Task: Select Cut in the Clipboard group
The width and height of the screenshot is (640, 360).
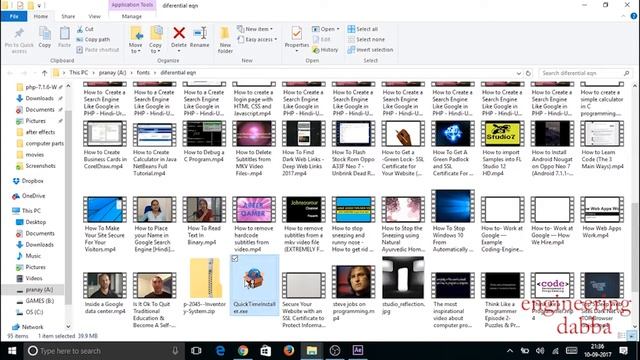Action: 85,29
